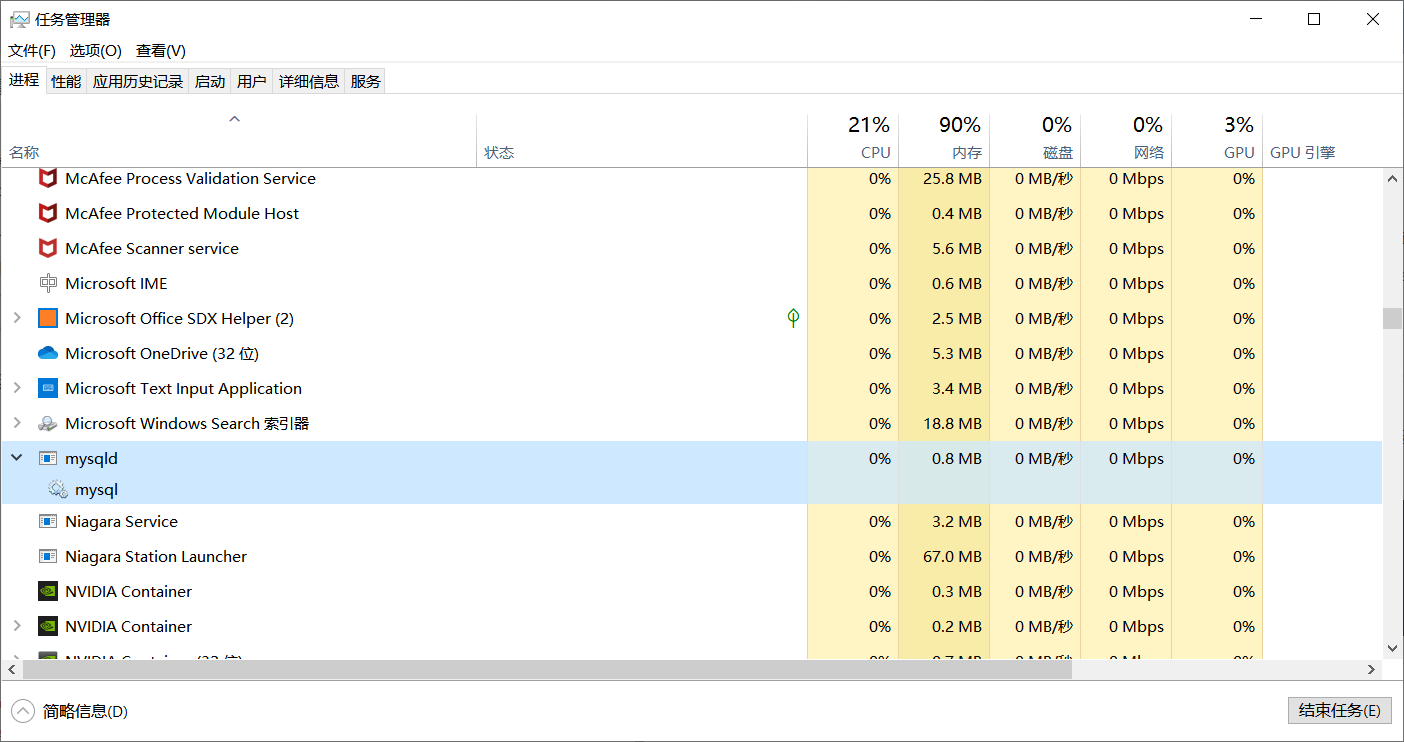Click the vertical scrollbar thumb
1404x742 pixels.
point(1392,318)
